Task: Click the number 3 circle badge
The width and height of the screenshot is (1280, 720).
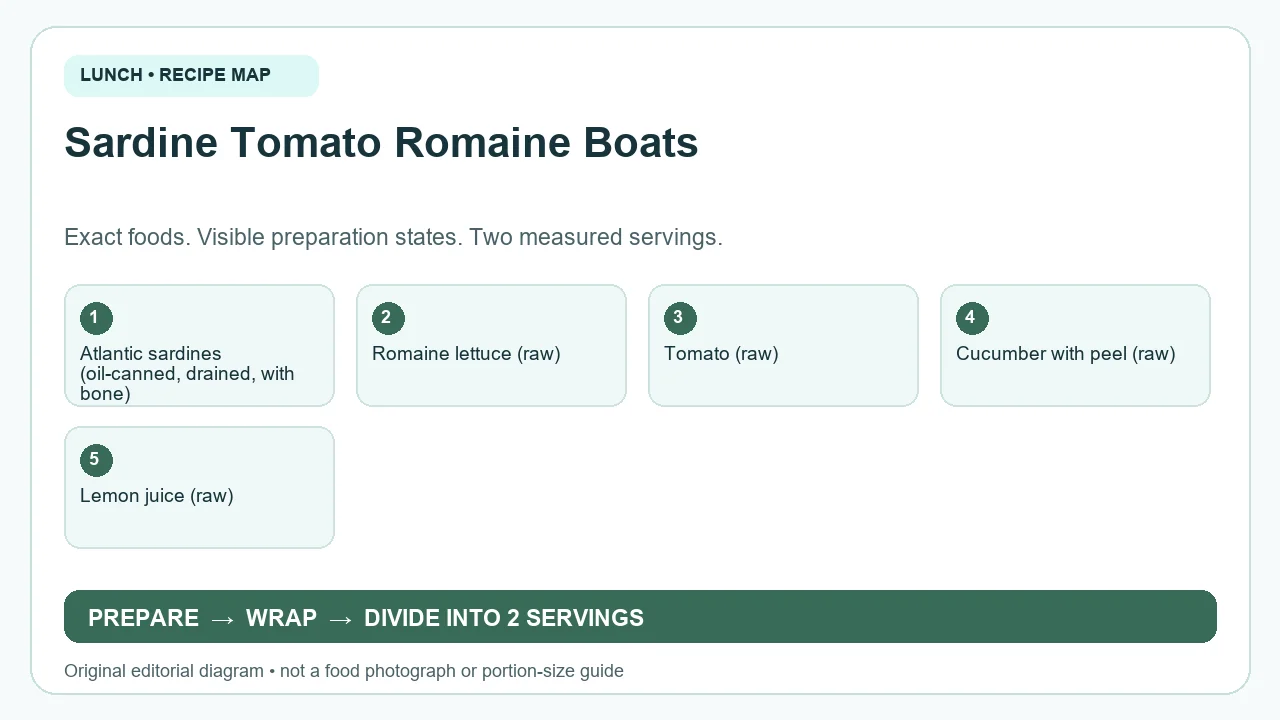Action: click(x=680, y=318)
